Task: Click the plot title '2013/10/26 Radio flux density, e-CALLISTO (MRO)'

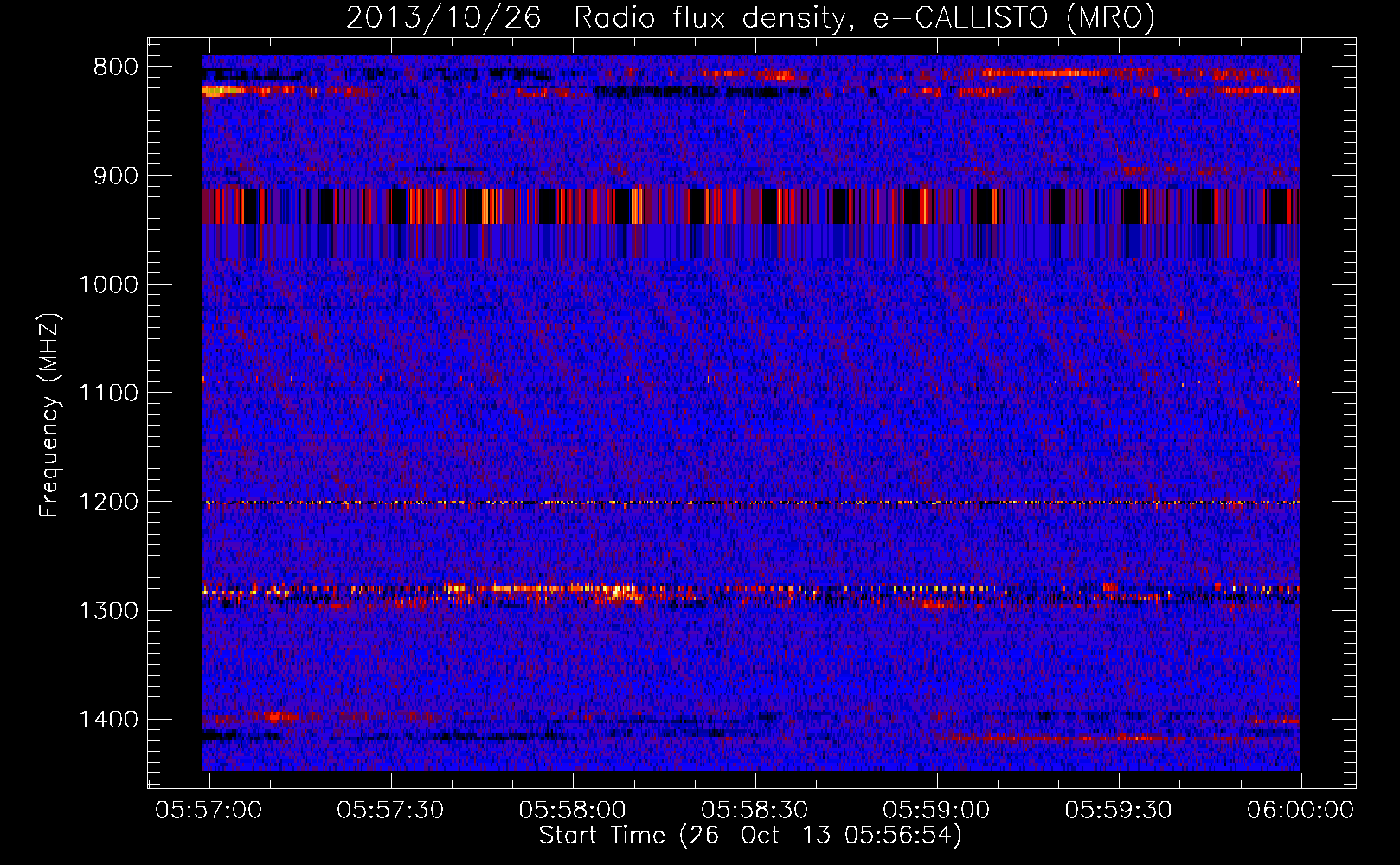Action: 750,17
